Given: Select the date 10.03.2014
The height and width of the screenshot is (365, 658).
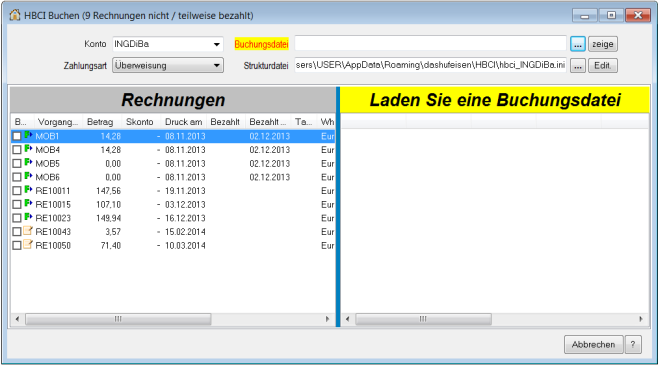Looking at the screenshot, I should [185, 245].
